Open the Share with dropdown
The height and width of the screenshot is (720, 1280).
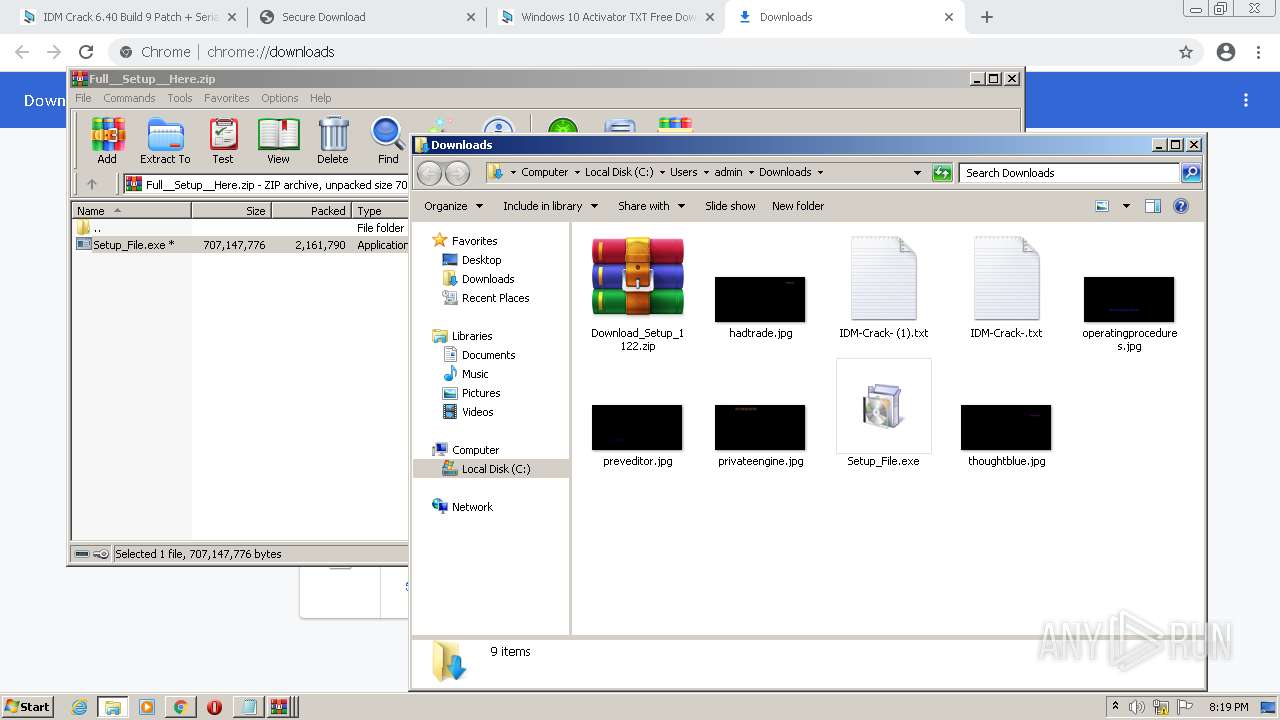[x=651, y=206]
